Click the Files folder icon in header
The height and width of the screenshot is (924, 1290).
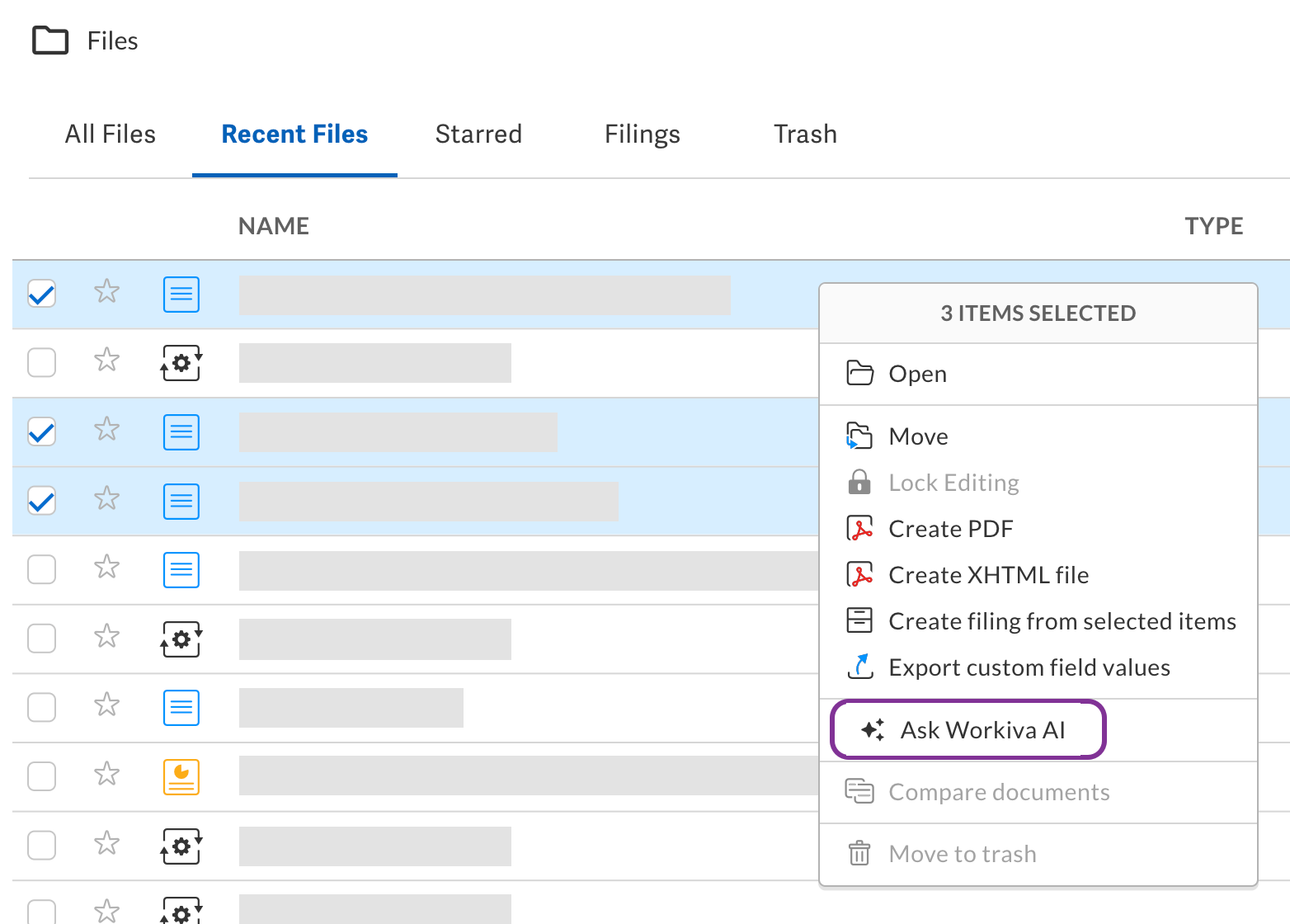point(50,40)
